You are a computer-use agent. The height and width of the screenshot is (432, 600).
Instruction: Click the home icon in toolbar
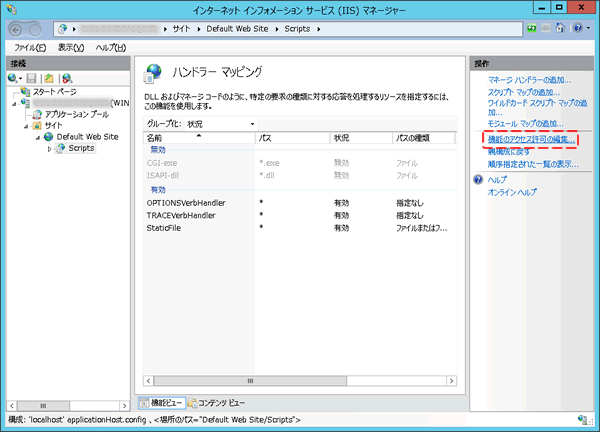coord(561,28)
